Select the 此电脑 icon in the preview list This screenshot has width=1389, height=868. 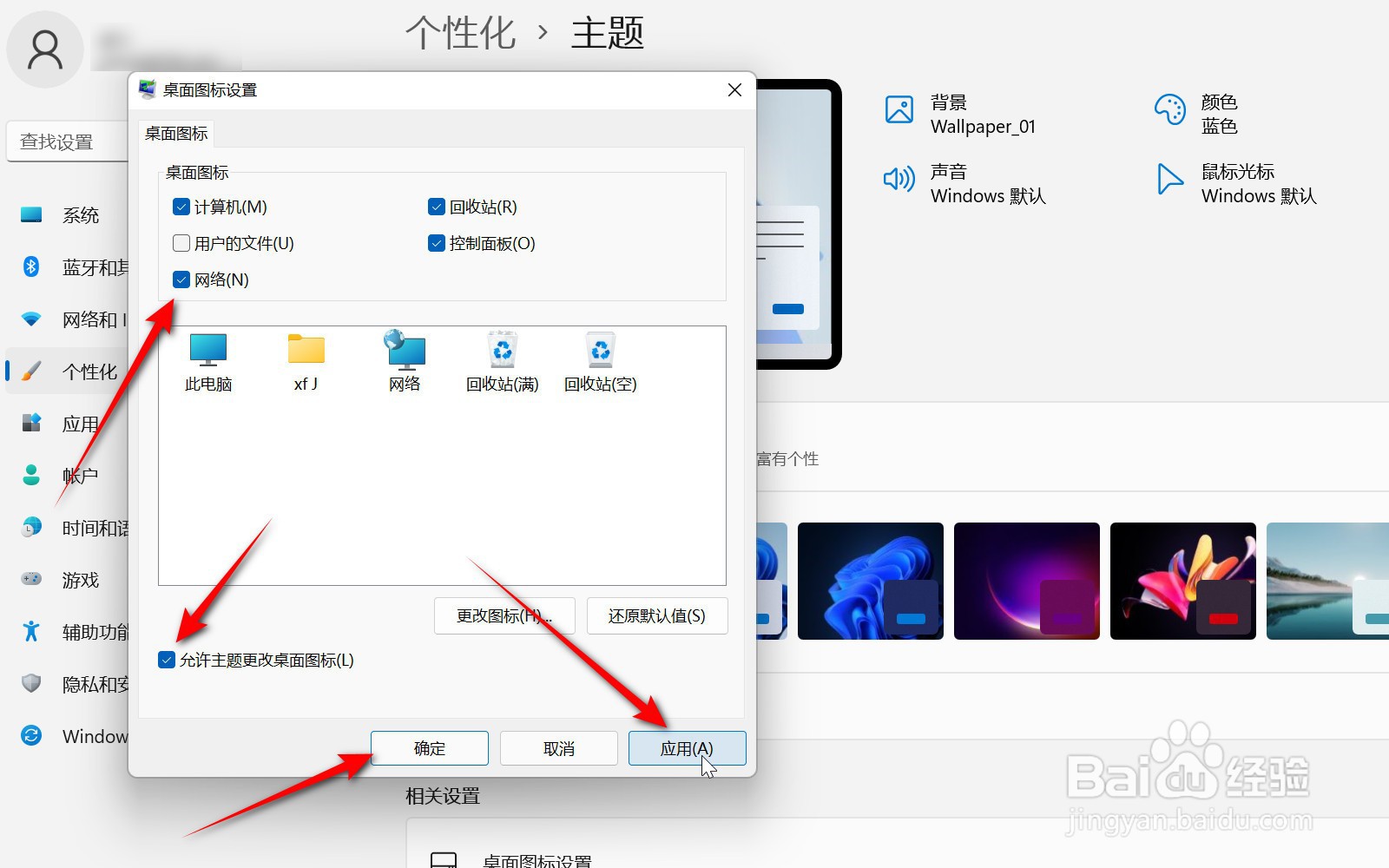click(x=208, y=362)
